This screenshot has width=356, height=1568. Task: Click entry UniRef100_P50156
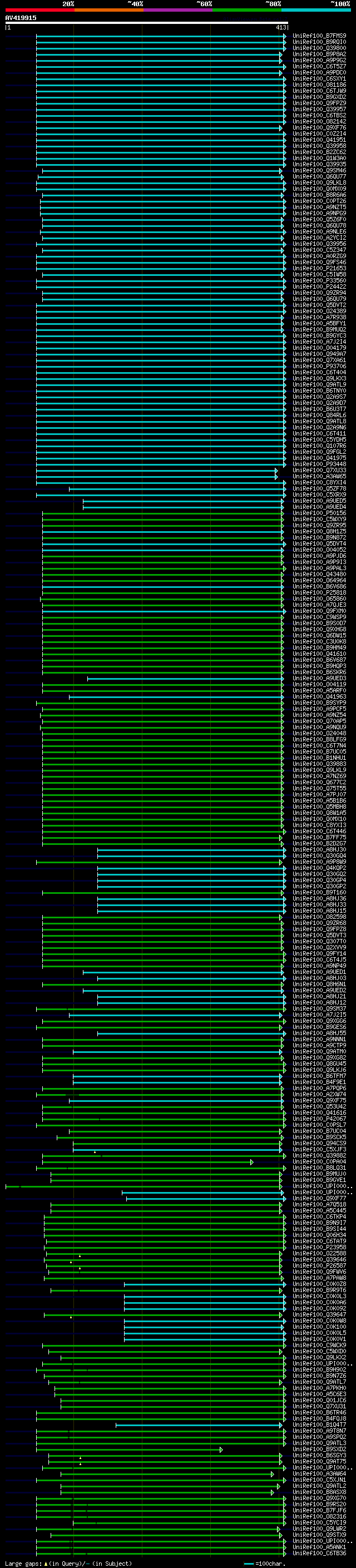319,513
